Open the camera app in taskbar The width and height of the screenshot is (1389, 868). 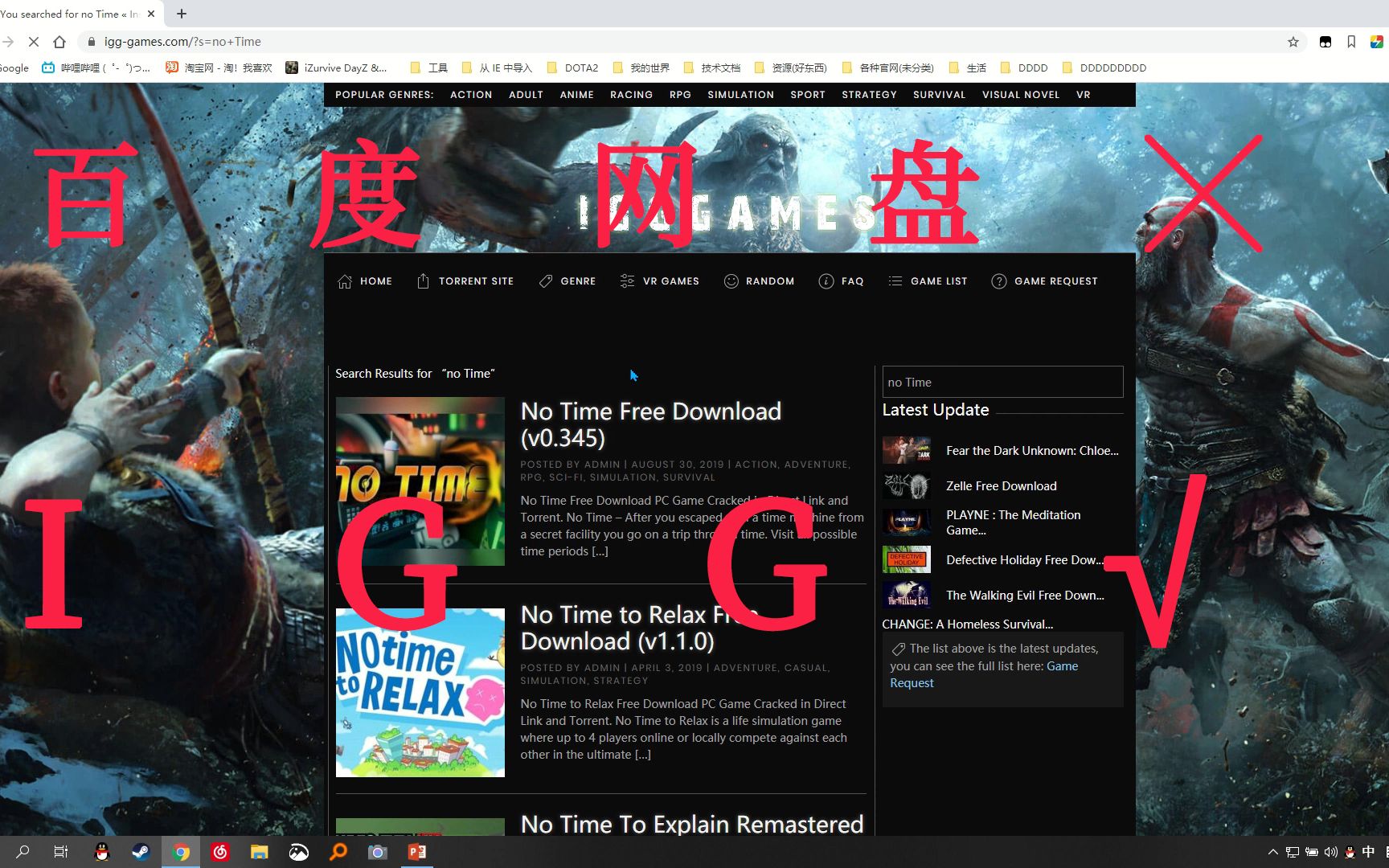377,852
